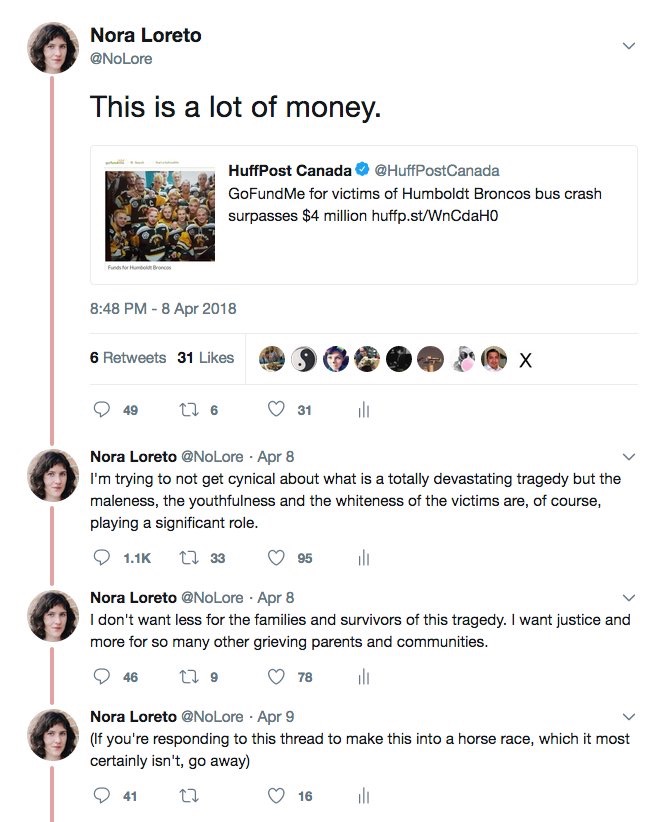Reply to the main 'This is a lot of money' tweet
This screenshot has width=664, height=822.
[101, 409]
